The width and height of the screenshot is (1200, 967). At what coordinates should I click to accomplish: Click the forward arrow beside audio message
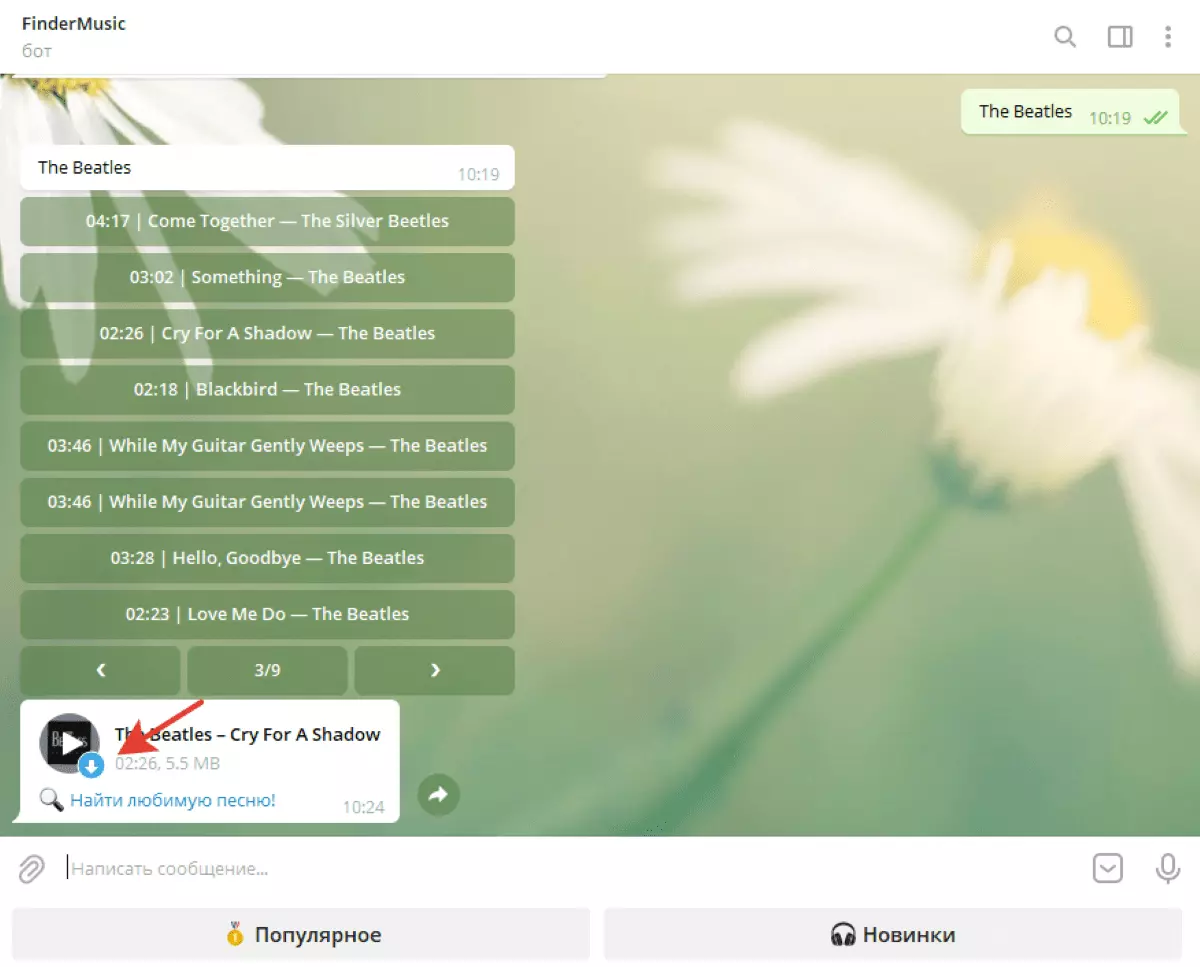click(438, 795)
